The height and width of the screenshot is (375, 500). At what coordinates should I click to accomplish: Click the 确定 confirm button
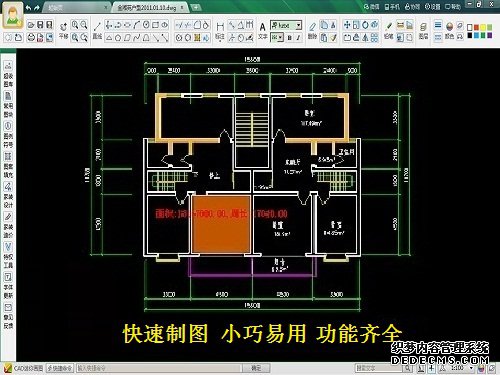pyautogui.click(x=256, y=368)
